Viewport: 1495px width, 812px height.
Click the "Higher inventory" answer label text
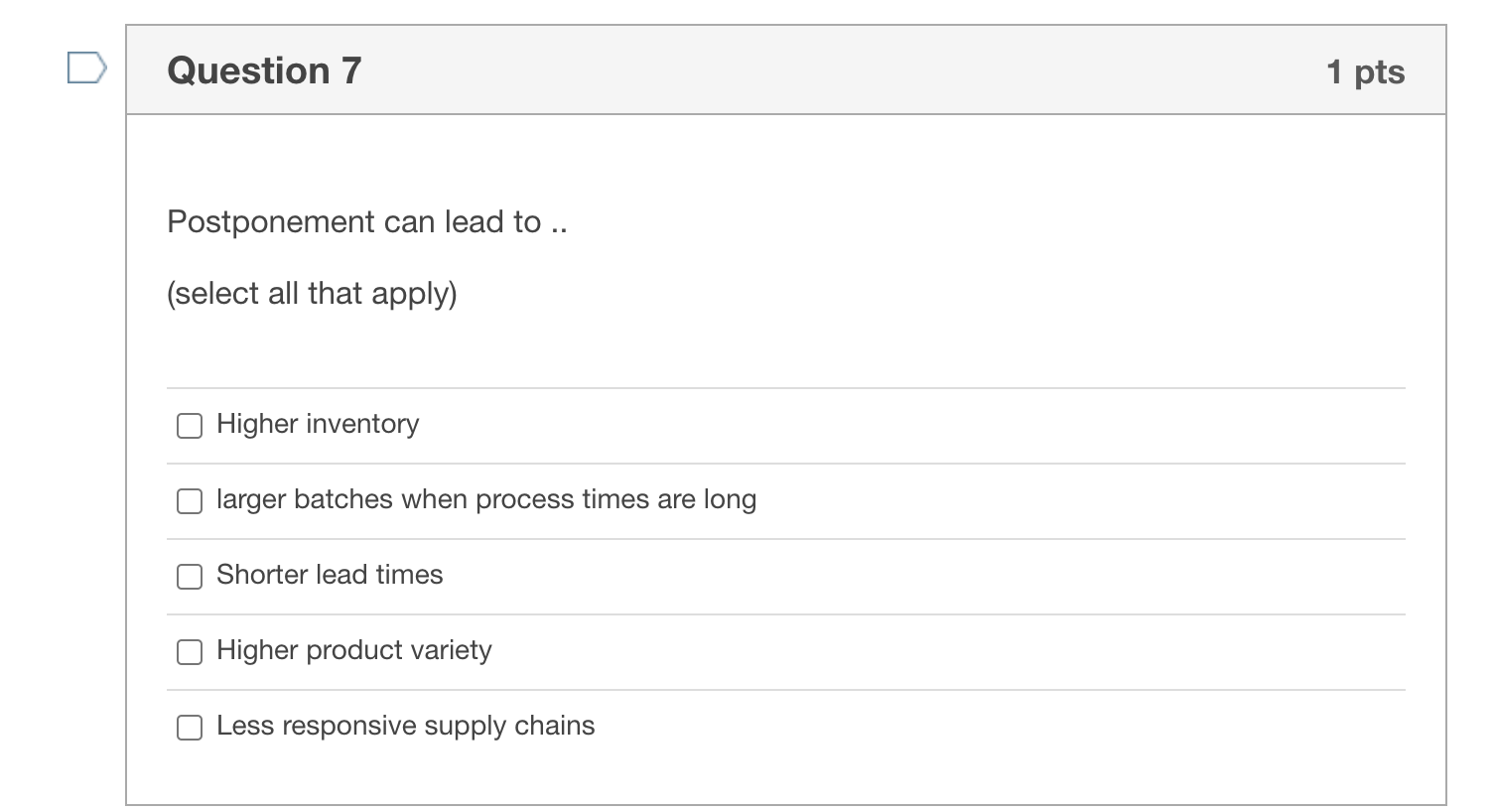point(318,424)
